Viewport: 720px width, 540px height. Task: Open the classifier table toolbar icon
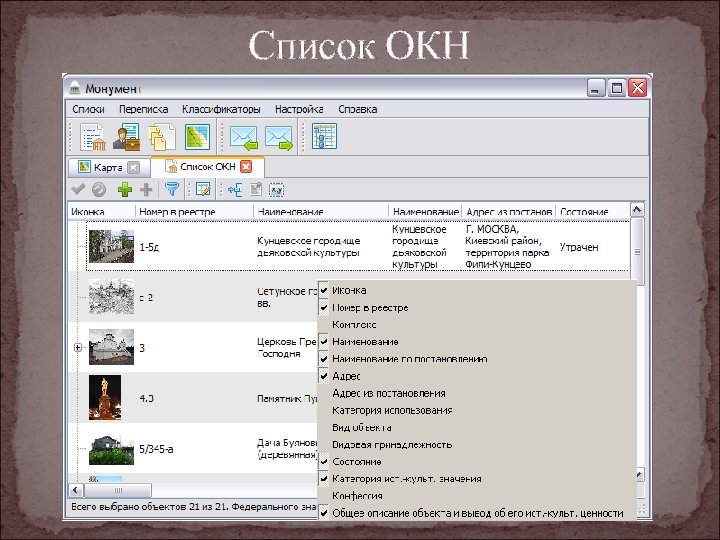point(324,136)
